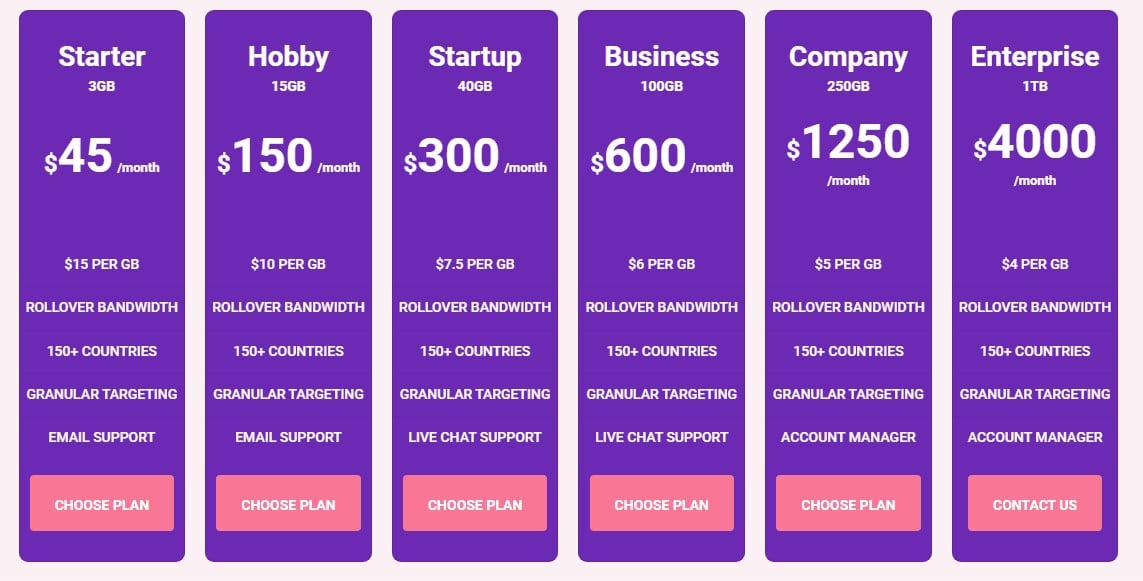
Task: Click the Hobby plan title
Action: pyautogui.click(x=289, y=57)
